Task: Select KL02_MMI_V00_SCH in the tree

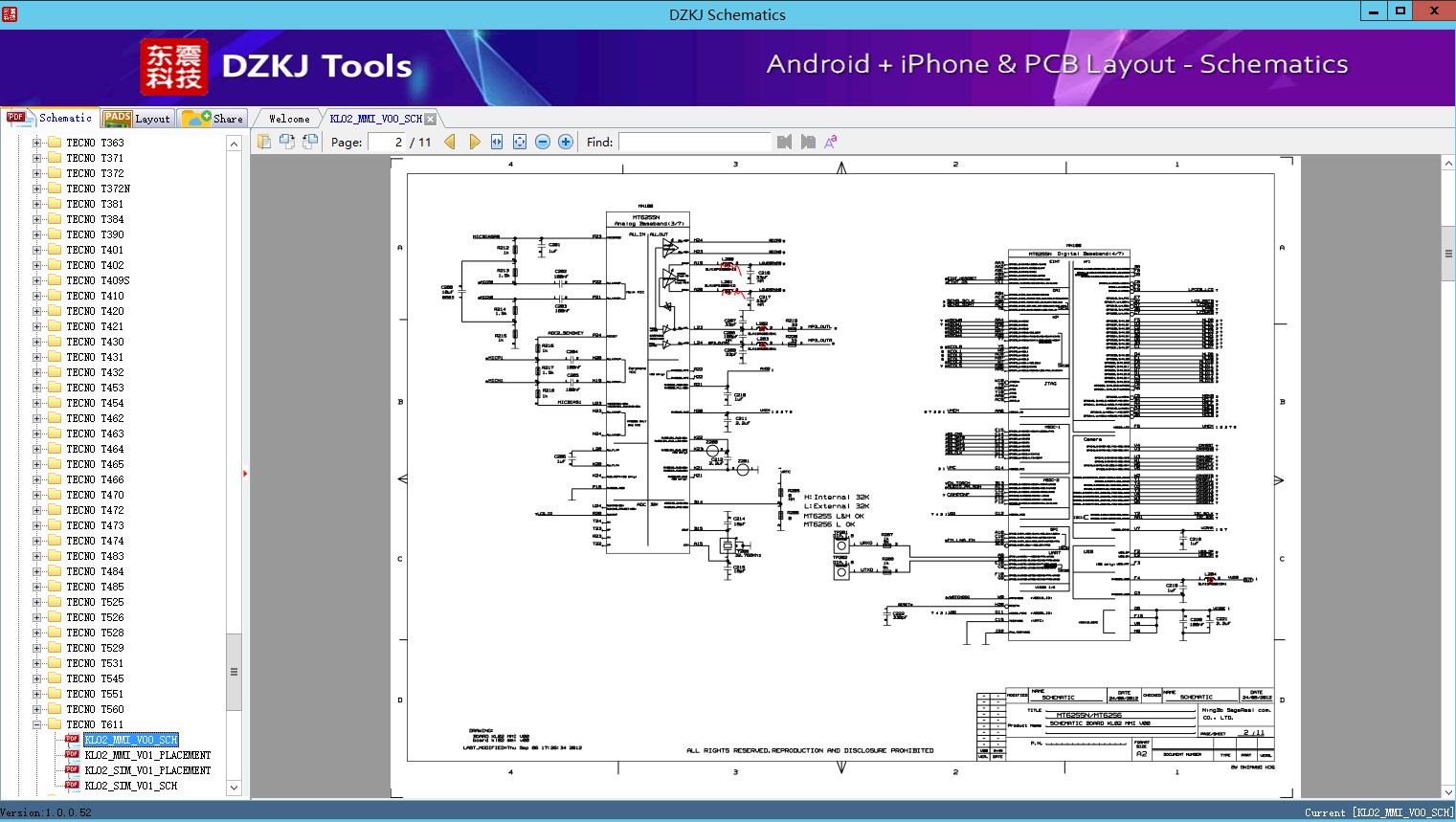Action: [x=131, y=740]
